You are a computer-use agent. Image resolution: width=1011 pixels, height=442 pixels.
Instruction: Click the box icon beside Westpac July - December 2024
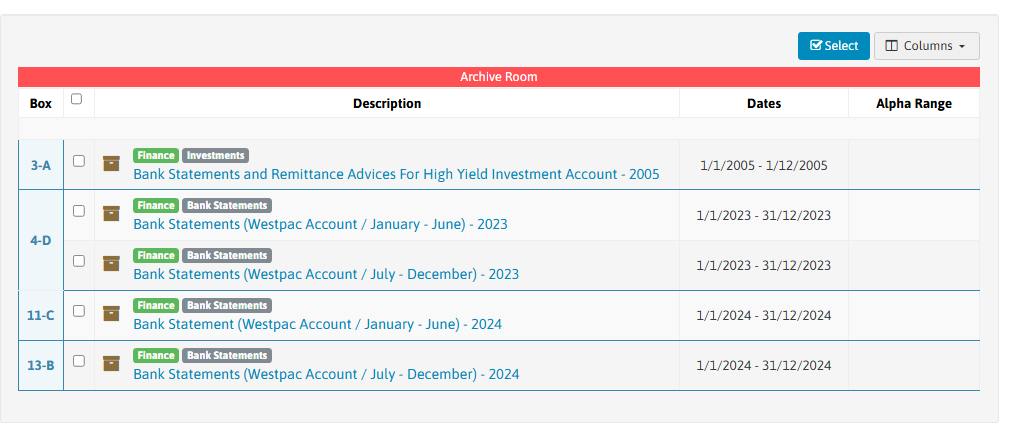[x=112, y=363]
